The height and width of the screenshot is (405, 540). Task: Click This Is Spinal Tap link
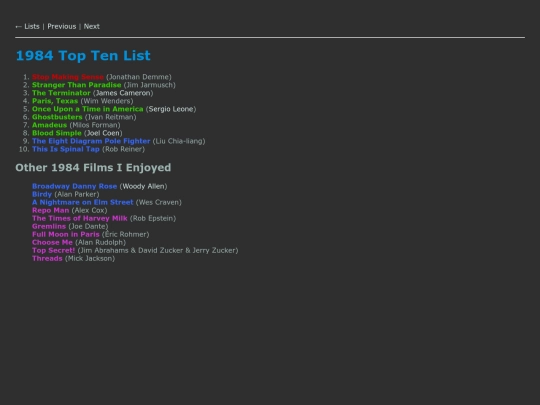[x=66, y=149]
